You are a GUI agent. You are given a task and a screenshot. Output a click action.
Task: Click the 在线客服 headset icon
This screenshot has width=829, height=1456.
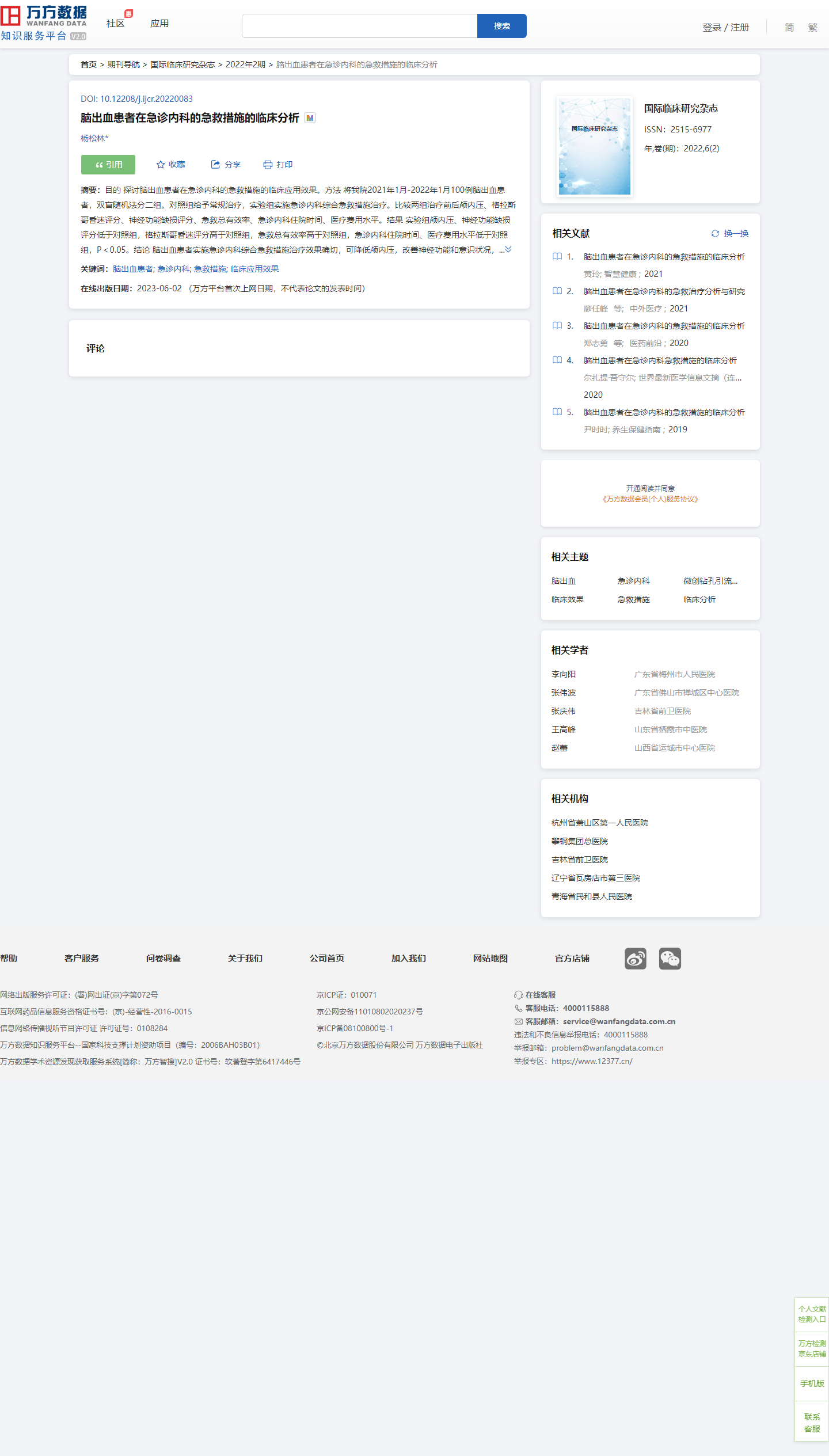518,995
